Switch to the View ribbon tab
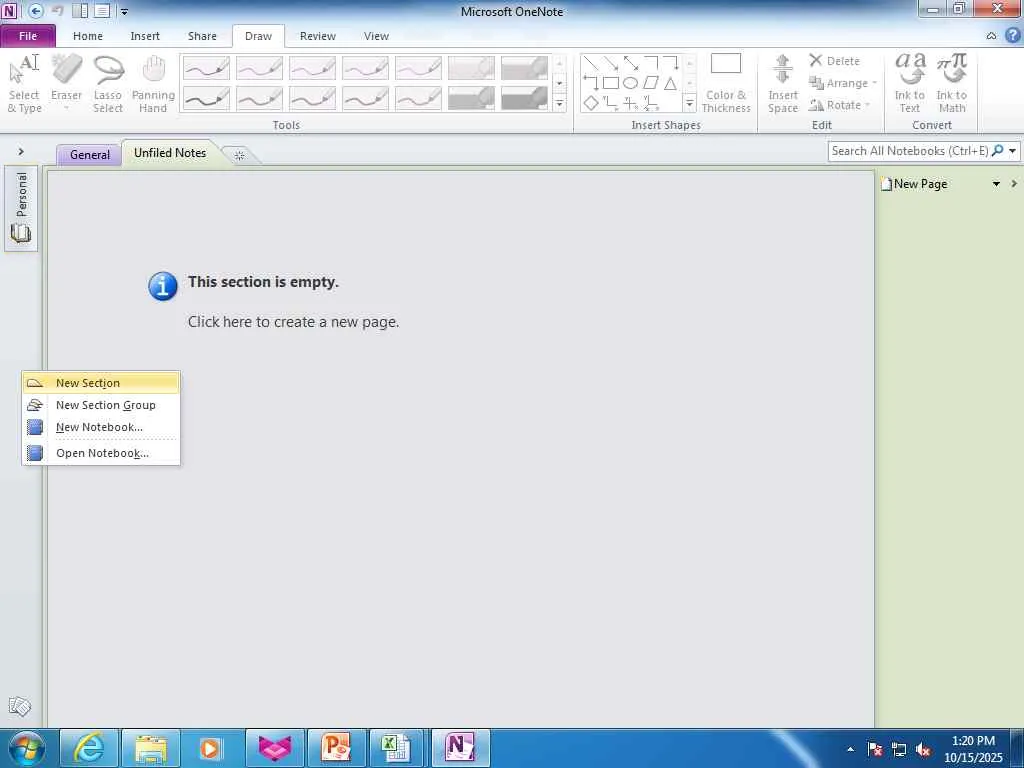 pos(376,36)
